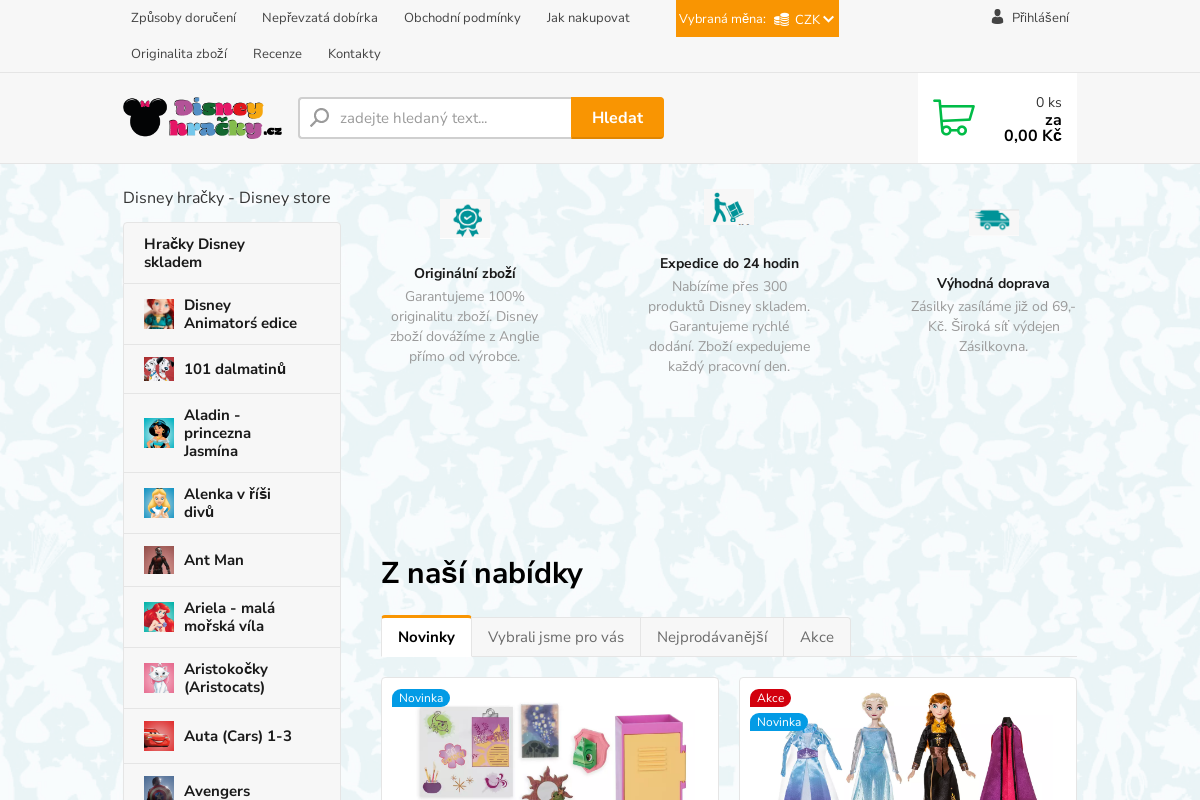Switch to the Nejprodávanější tab
The width and height of the screenshot is (1200, 800).
pos(712,637)
